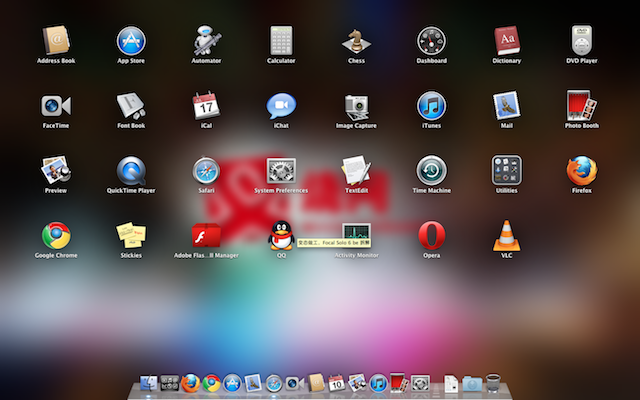Viewport: 640px width, 400px height.
Task: Open Time Machine
Action: click(431, 171)
